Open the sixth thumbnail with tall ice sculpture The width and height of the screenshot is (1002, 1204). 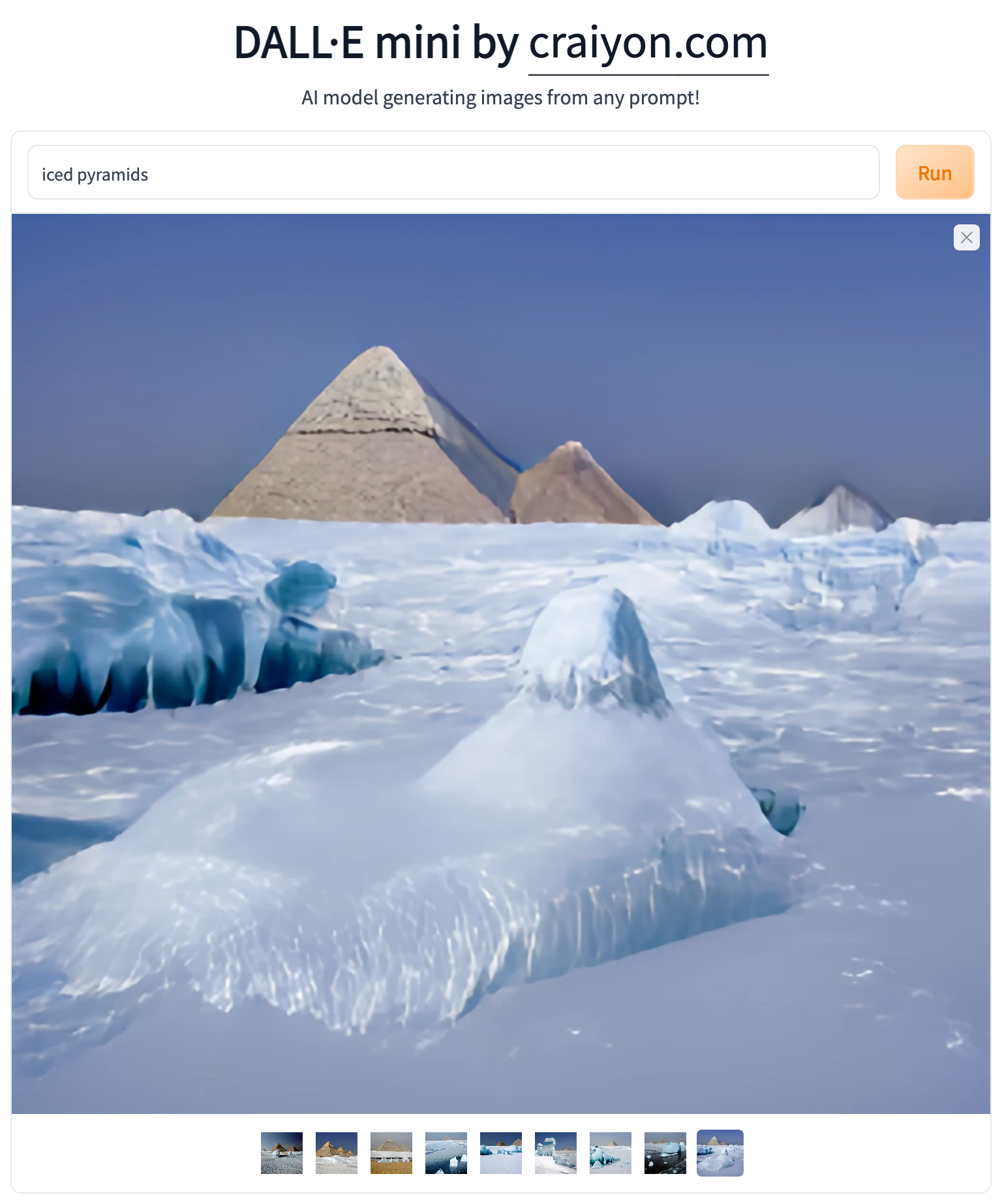[x=556, y=1153]
